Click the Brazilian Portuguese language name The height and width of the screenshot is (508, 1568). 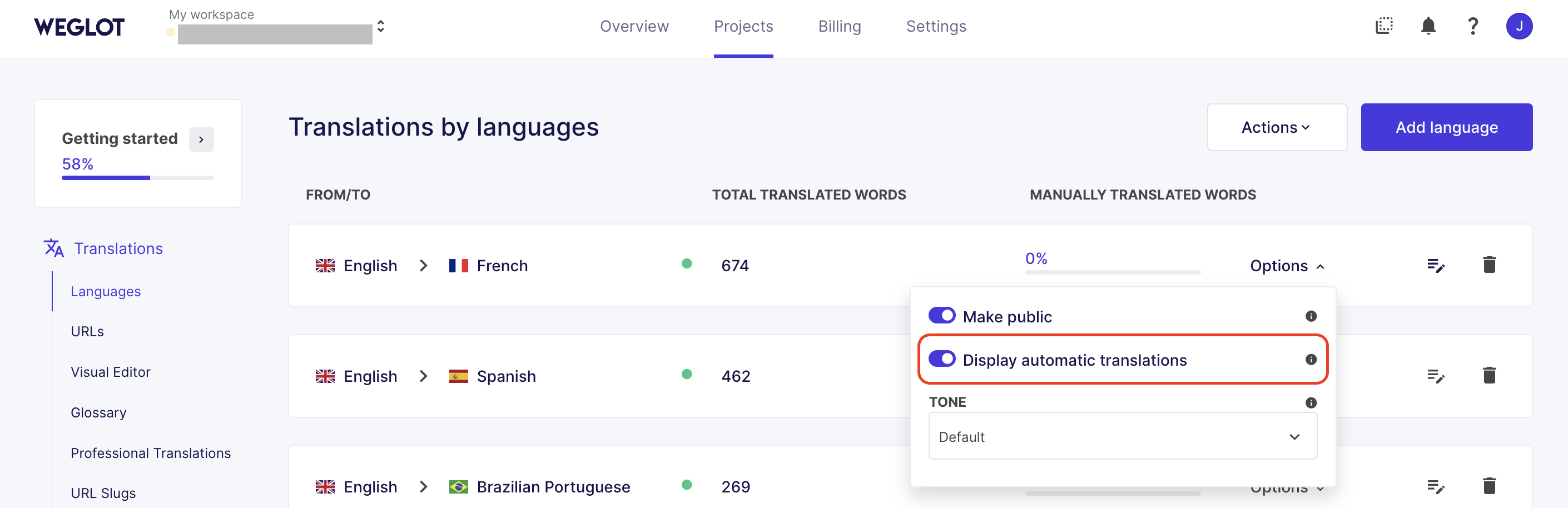click(x=553, y=487)
